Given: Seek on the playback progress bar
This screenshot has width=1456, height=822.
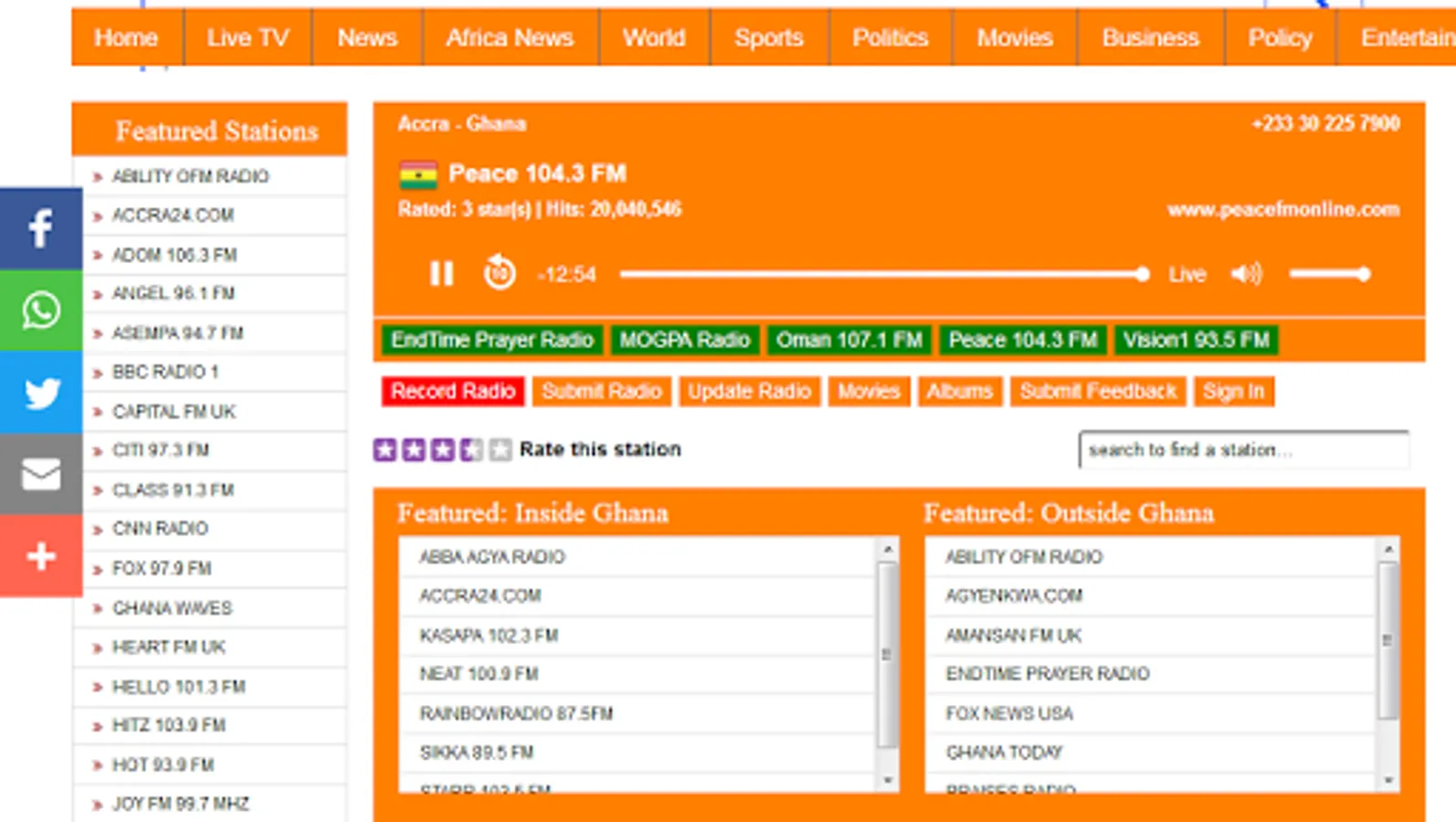Looking at the screenshot, I should coord(884,274).
